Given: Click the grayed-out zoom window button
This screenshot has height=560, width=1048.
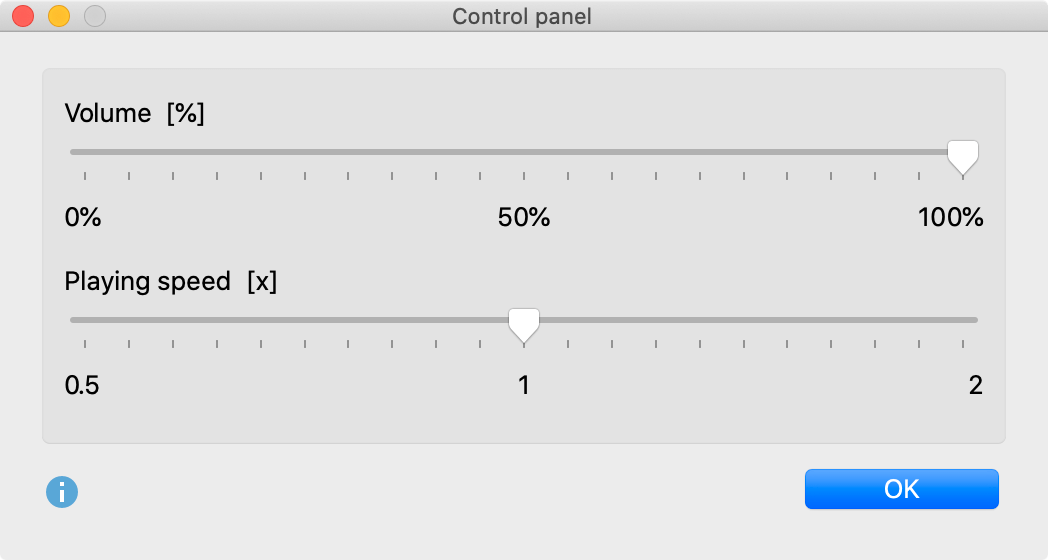Looking at the screenshot, I should (x=95, y=16).
